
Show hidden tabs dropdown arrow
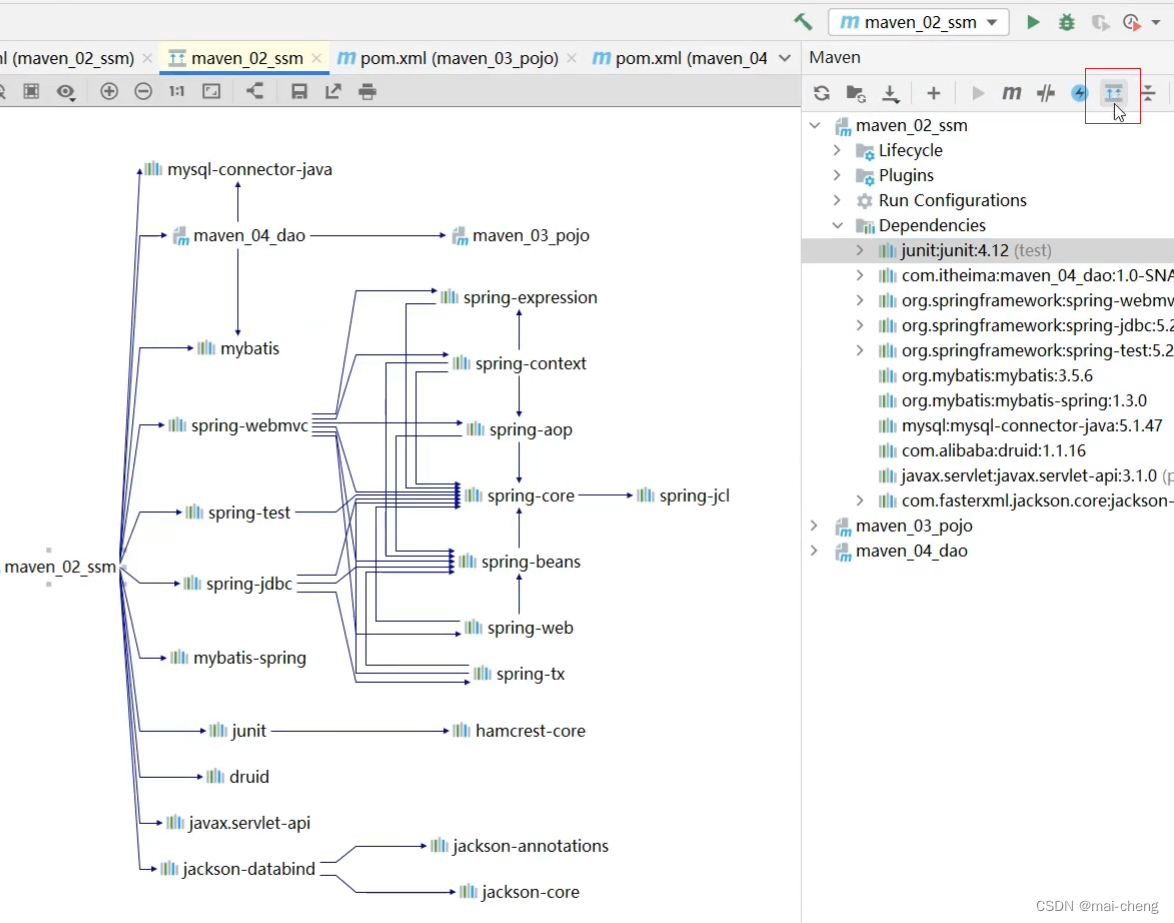point(785,58)
